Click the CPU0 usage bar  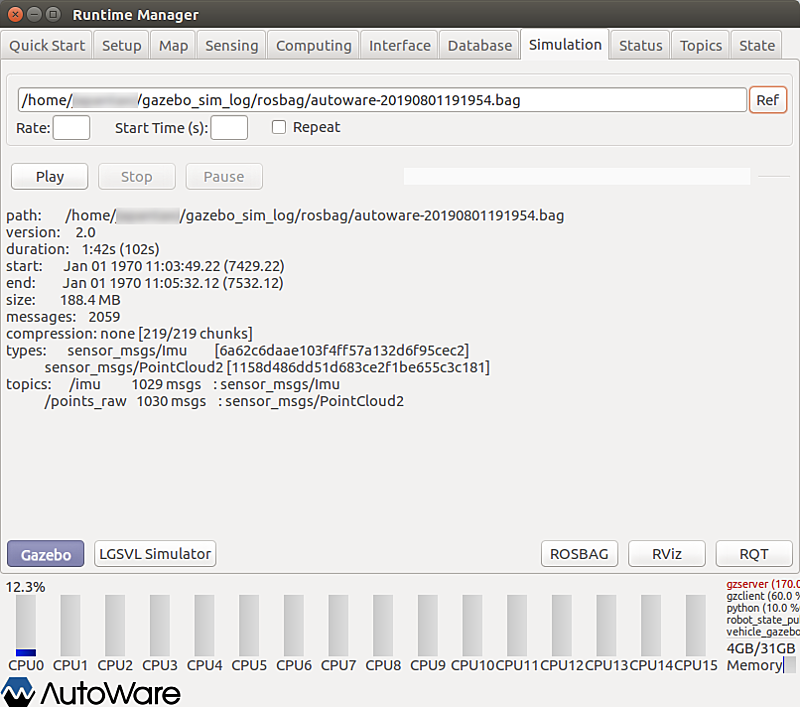(26, 625)
